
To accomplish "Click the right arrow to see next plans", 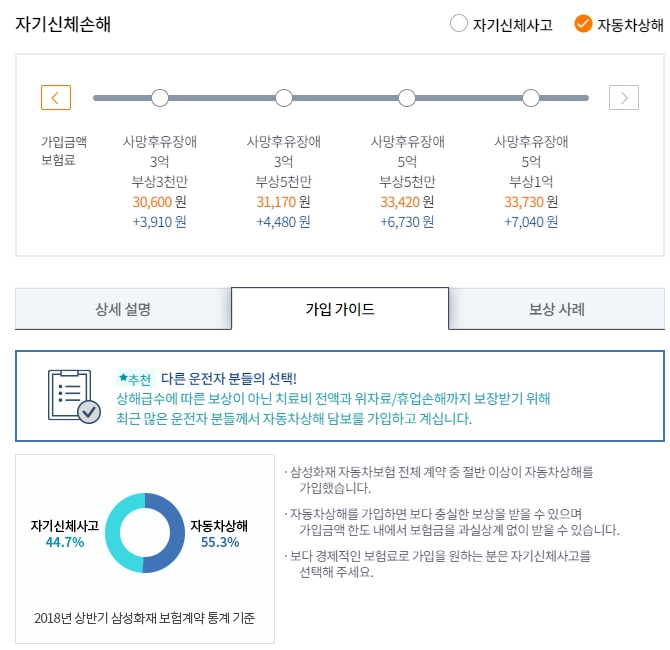I will [624, 98].
